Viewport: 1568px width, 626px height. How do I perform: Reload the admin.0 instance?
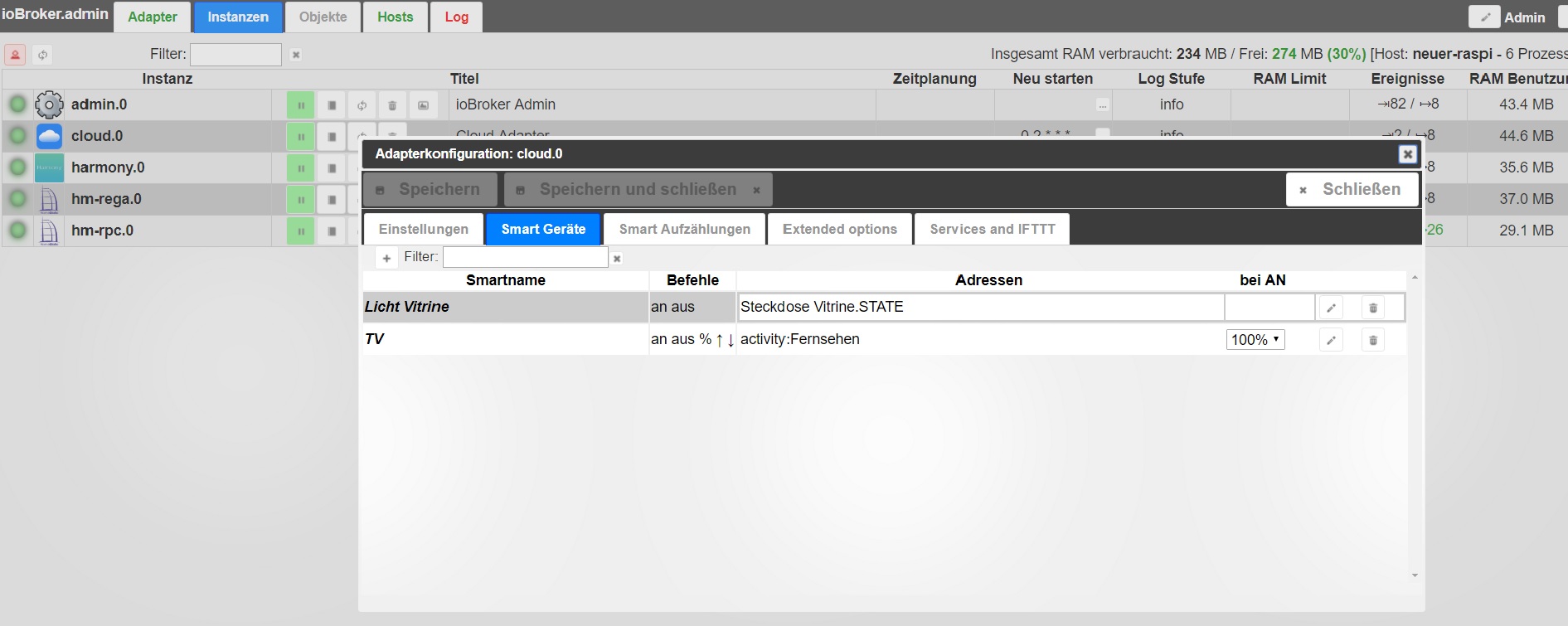pos(362,105)
